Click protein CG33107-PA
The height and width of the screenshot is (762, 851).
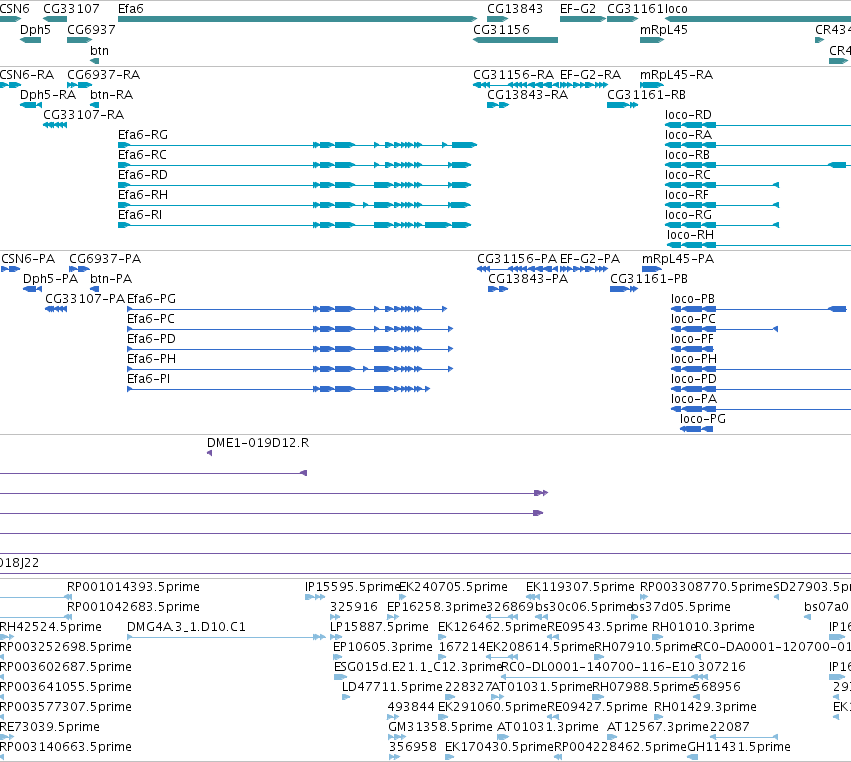tap(85, 299)
